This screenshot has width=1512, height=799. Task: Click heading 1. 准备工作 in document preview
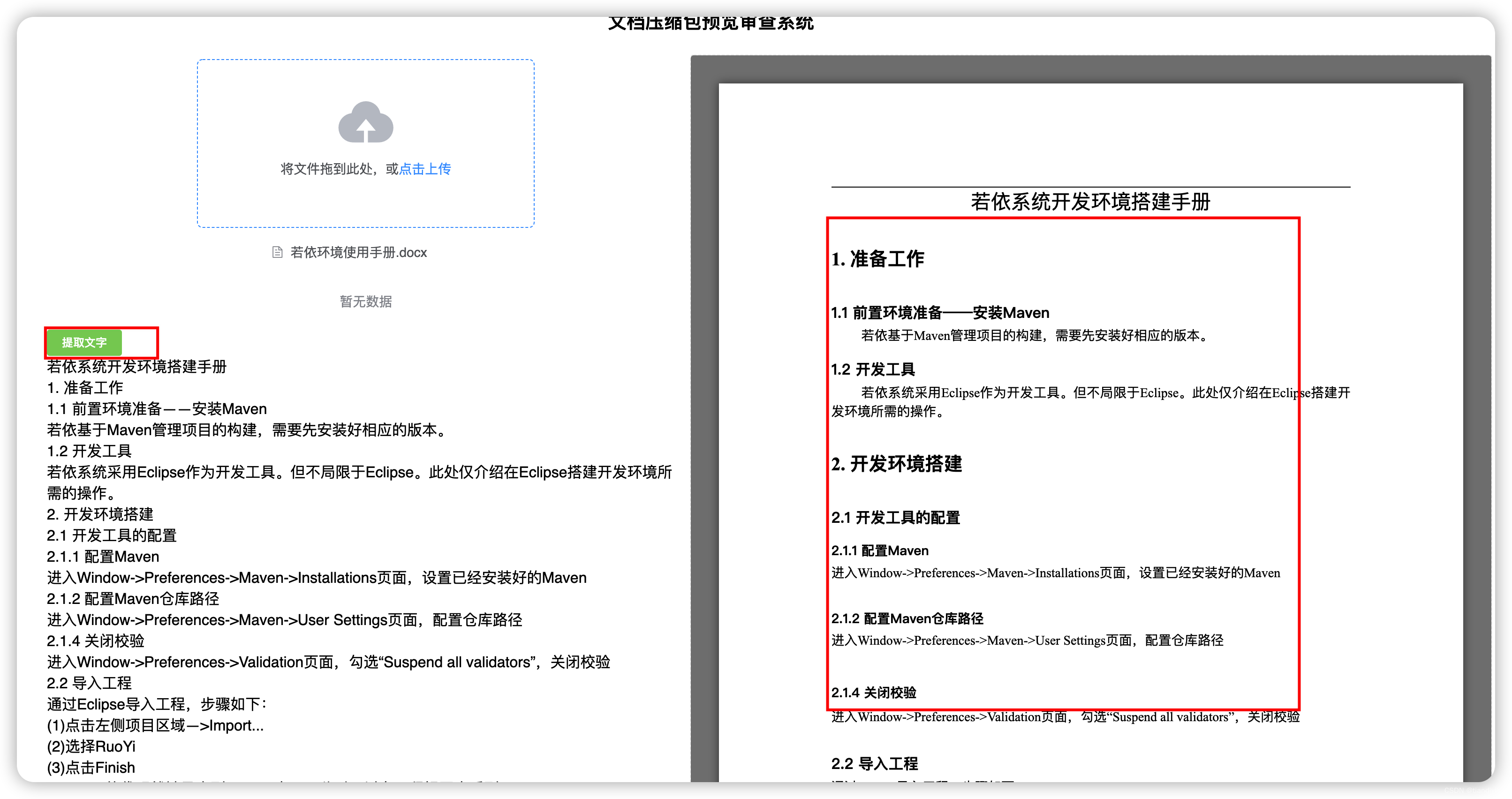click(877, 259)
